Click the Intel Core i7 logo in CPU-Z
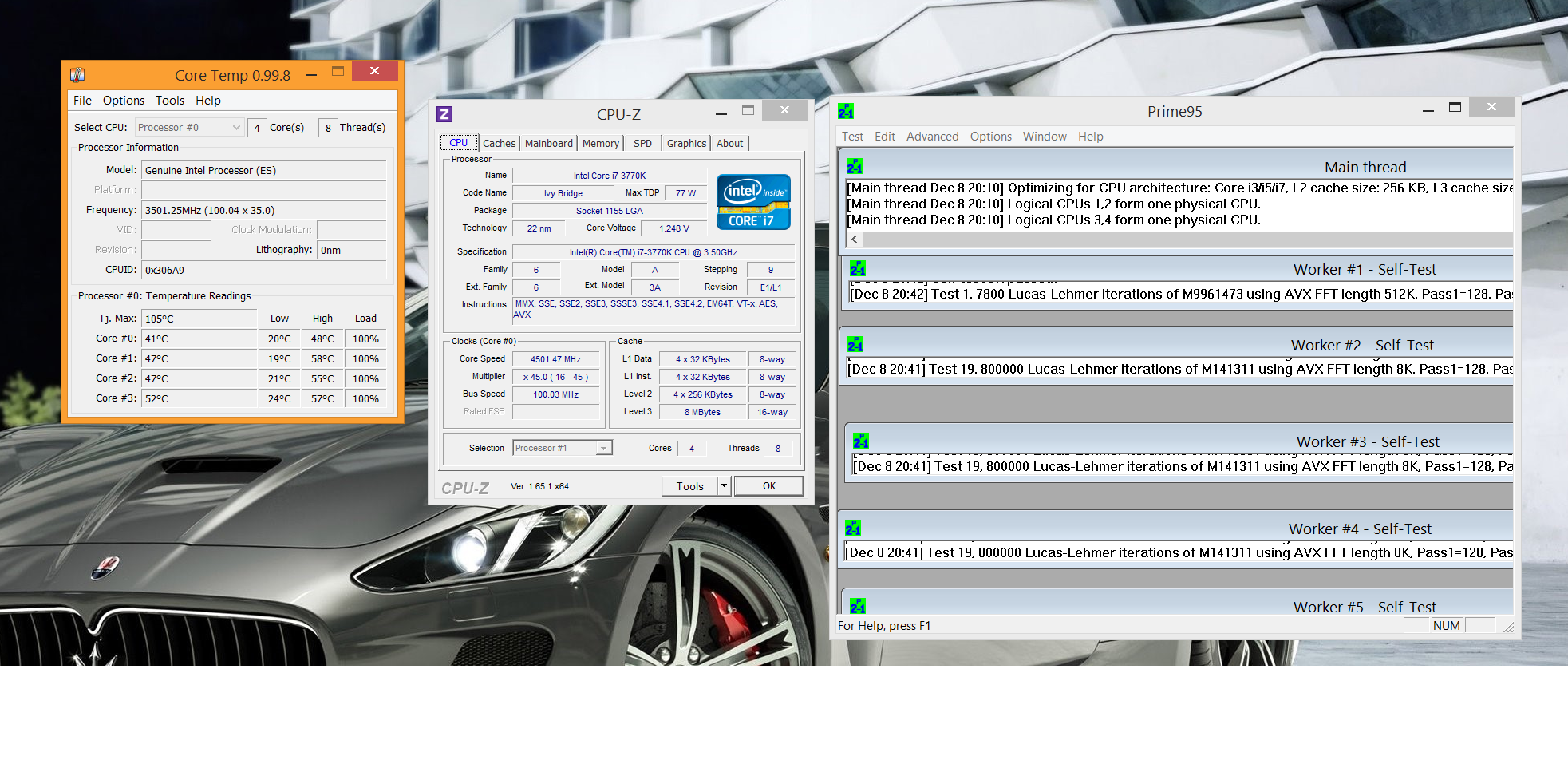1568x776 pixels. click(x=753, y=202)
